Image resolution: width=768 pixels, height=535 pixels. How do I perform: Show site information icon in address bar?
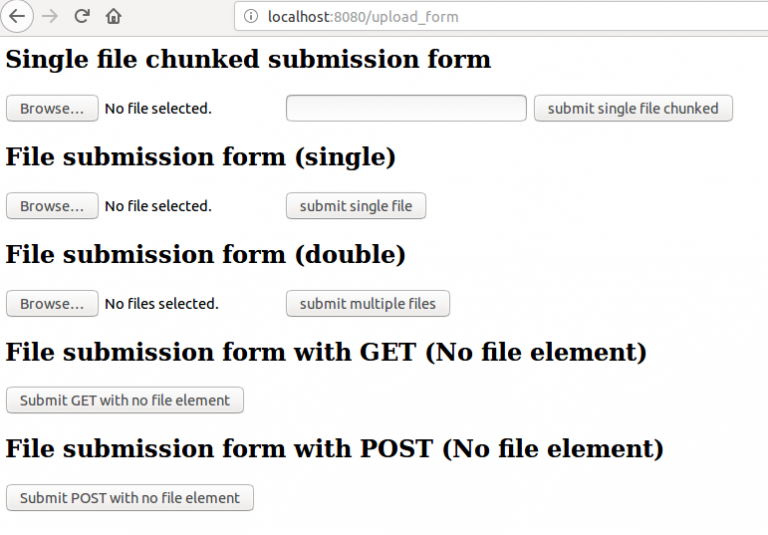click(251, 17)
